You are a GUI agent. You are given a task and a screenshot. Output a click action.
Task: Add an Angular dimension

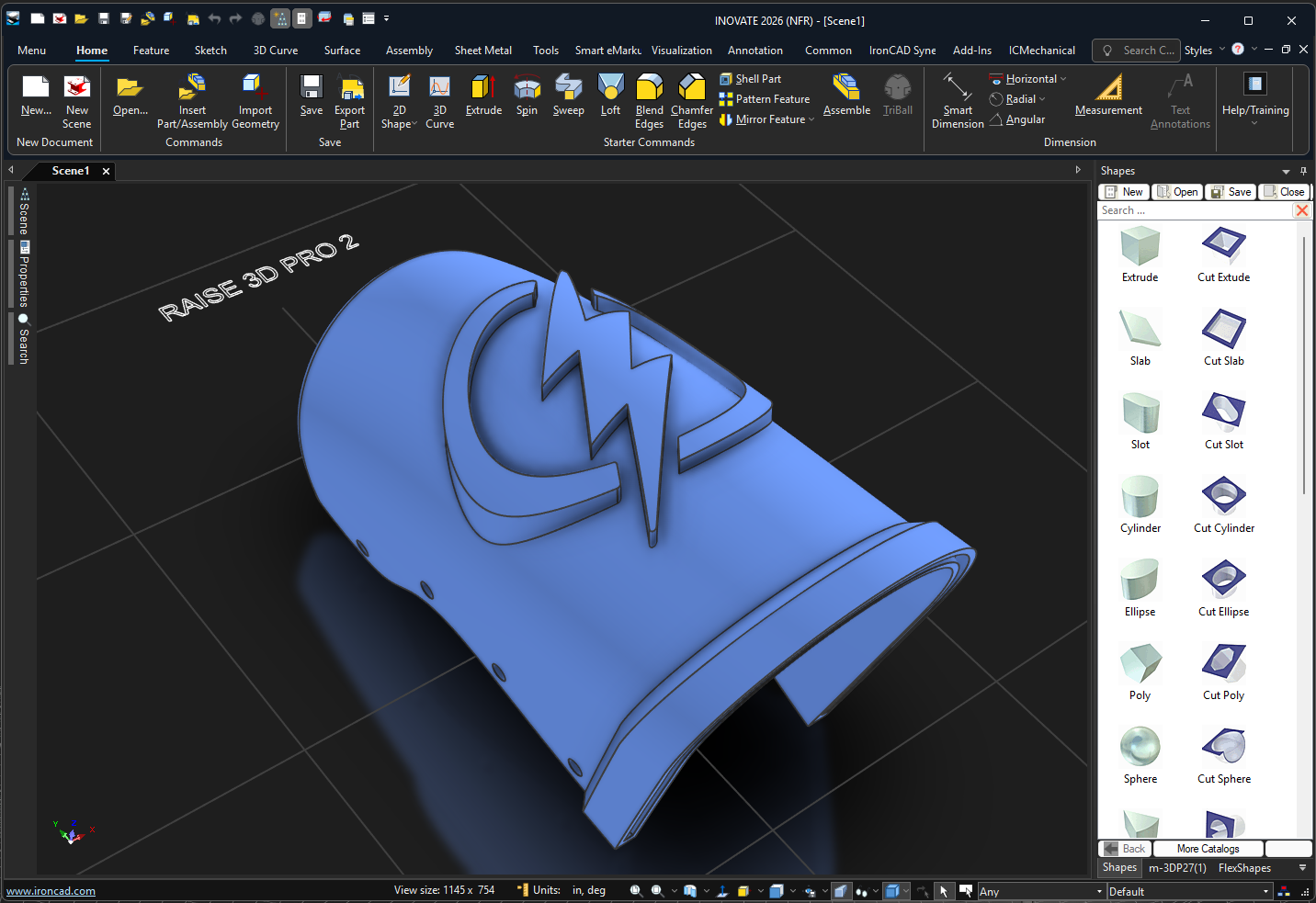point(1017,119)
